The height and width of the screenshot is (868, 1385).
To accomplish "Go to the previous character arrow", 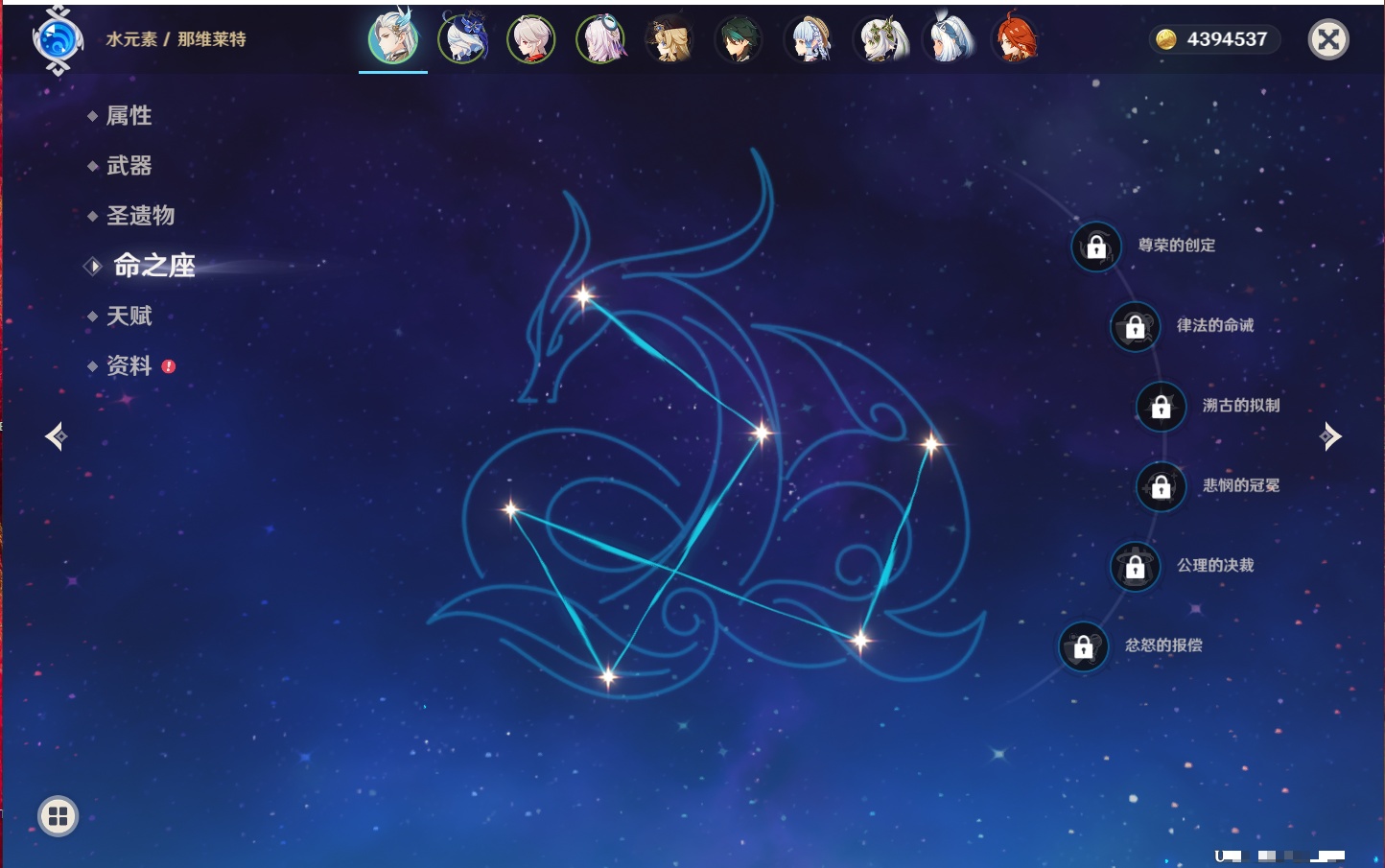I will (x=56, y=436).
